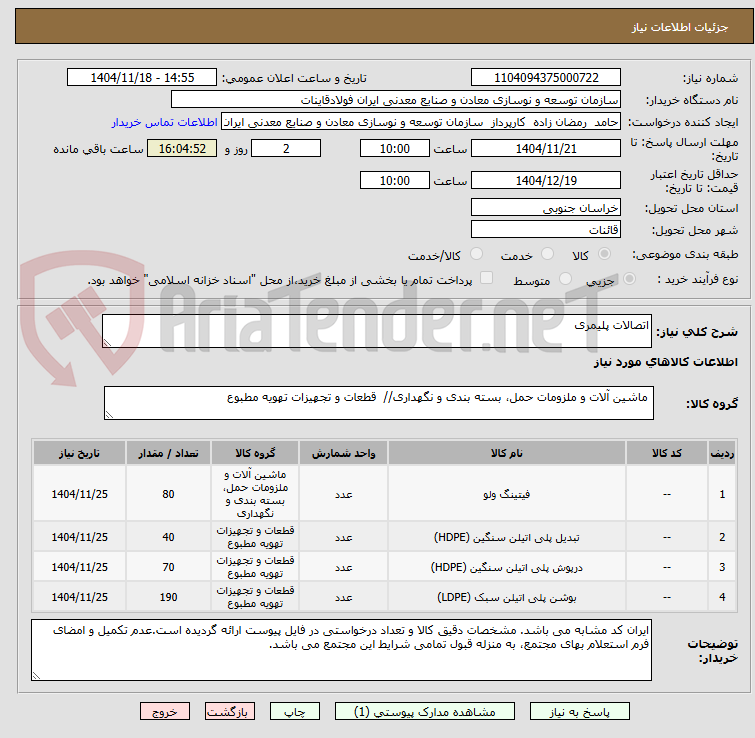Screen dimensions: 755x738
Task: Click the ردیف column header
Action: coord(722,453)
